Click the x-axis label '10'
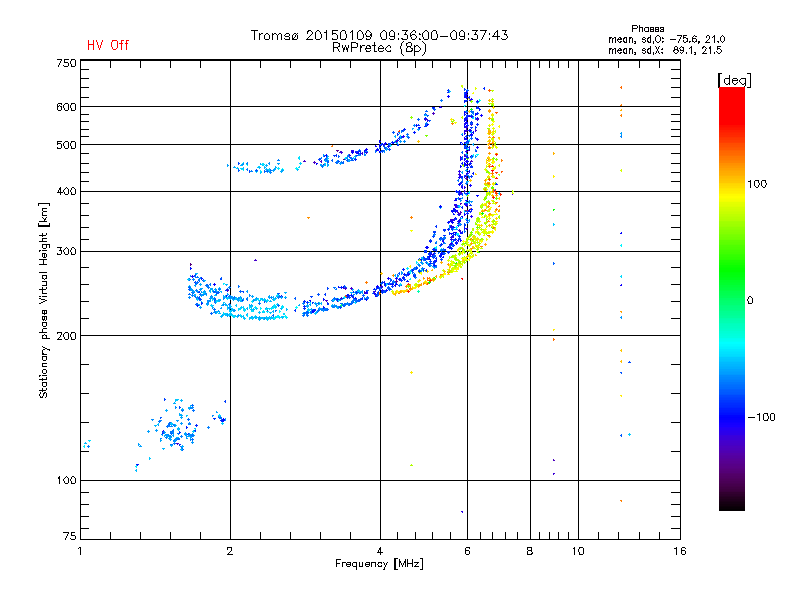800x600 pixels. (578, 551)
